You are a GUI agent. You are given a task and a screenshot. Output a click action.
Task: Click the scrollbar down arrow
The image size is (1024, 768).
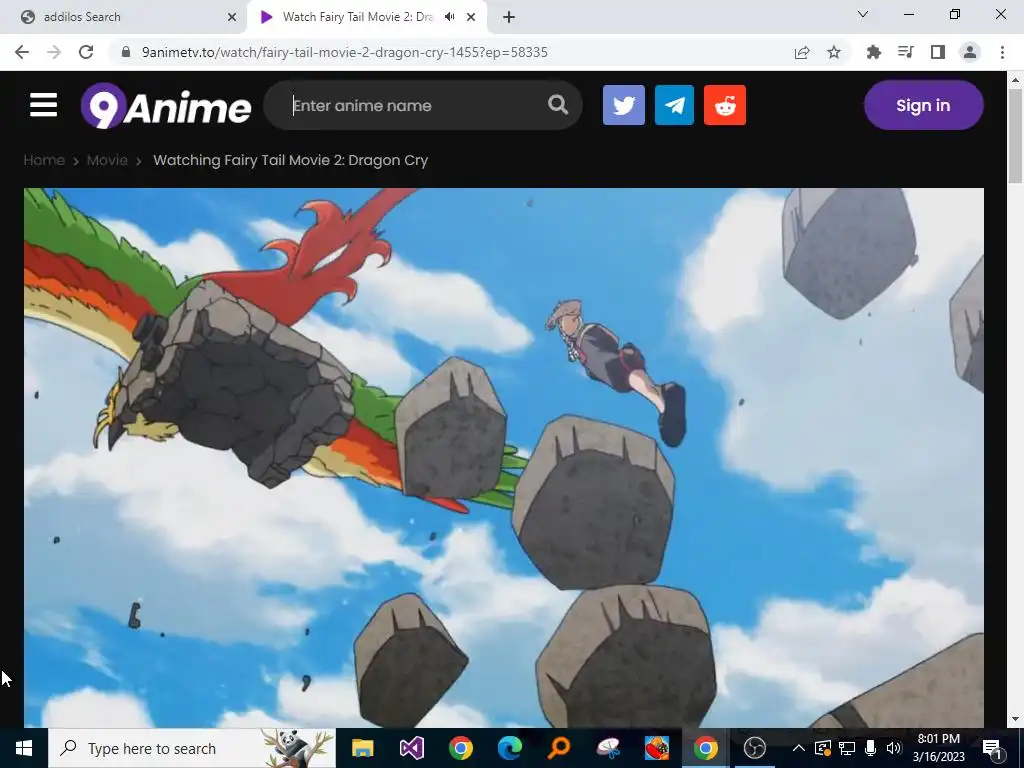click(1015, 719)
